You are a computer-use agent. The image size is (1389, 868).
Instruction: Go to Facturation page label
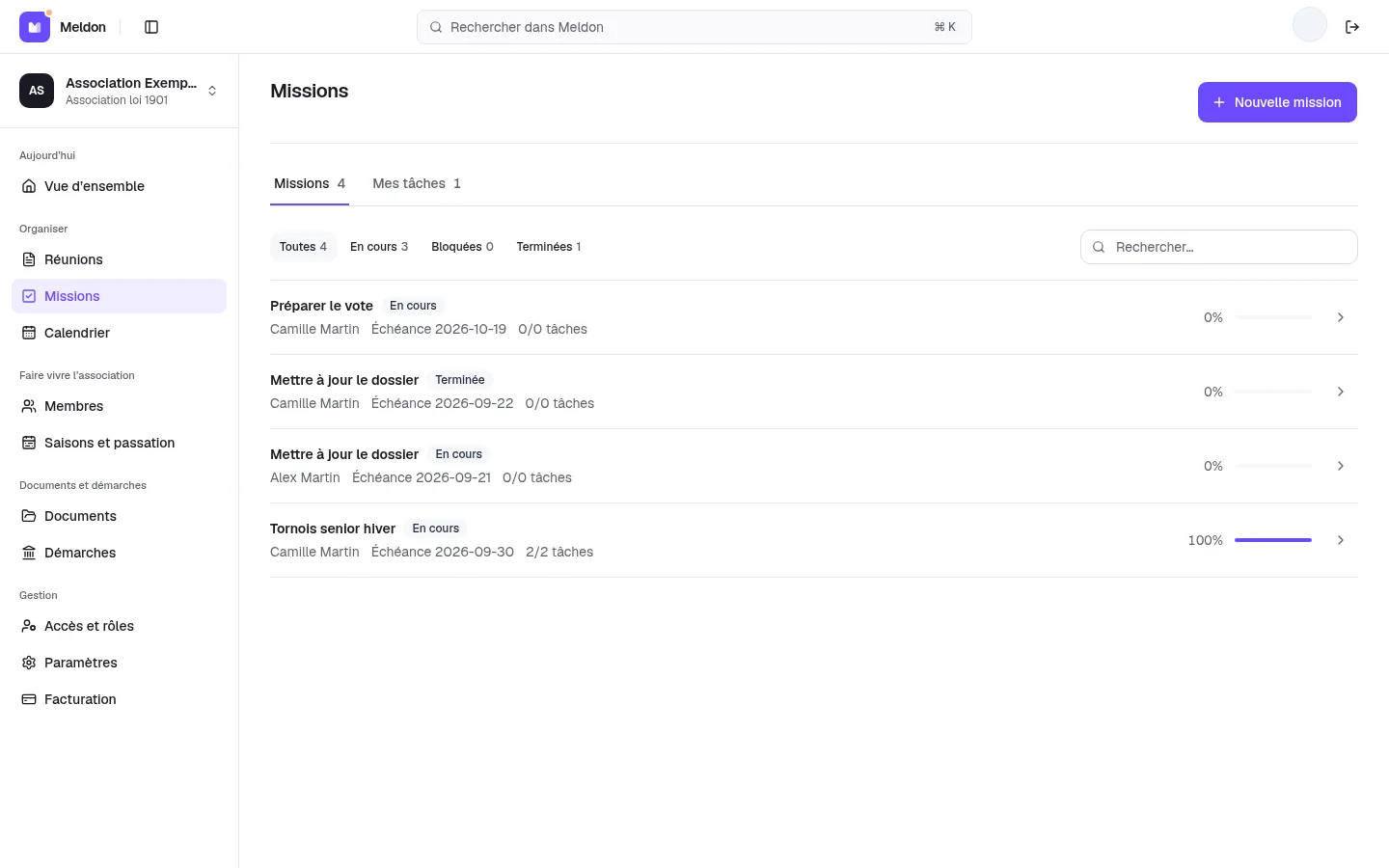[x=80, y=699]
